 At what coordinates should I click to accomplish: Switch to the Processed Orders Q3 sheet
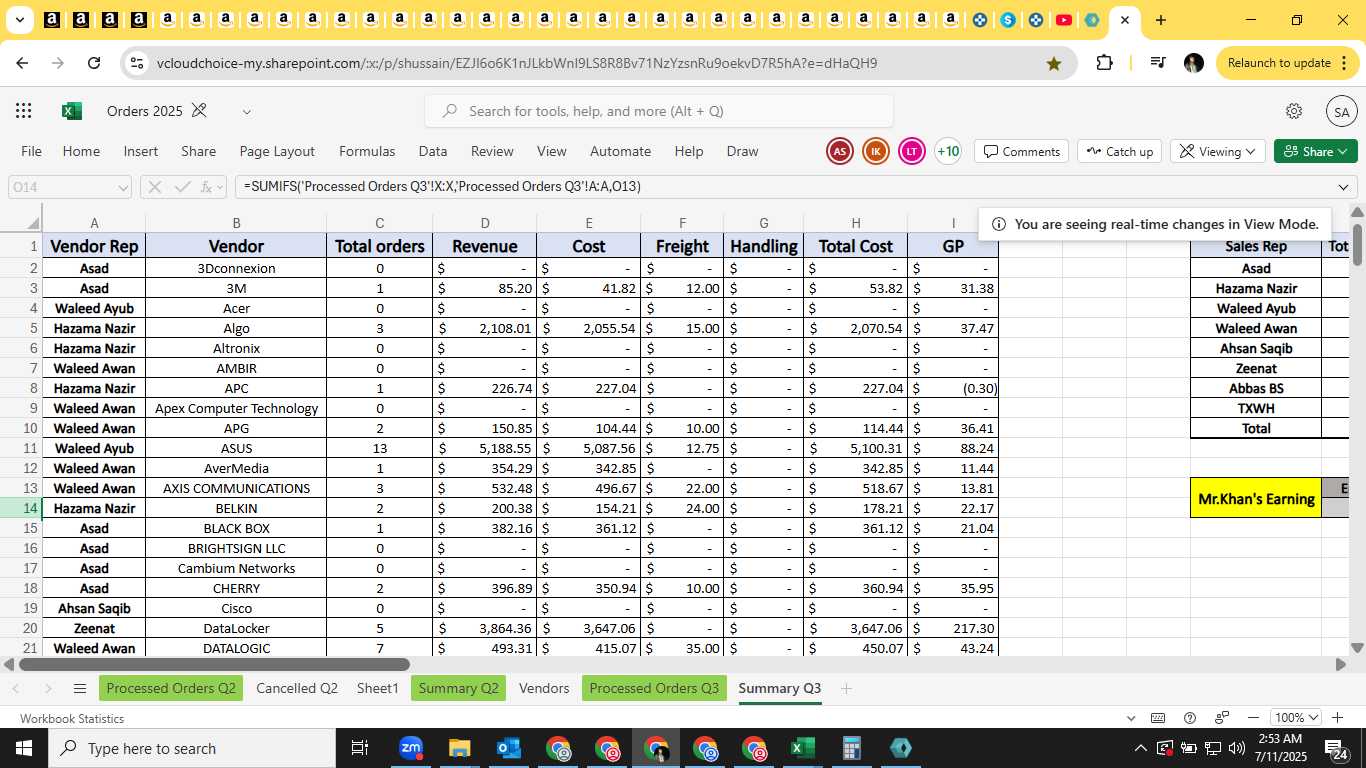tap(654, 688)
